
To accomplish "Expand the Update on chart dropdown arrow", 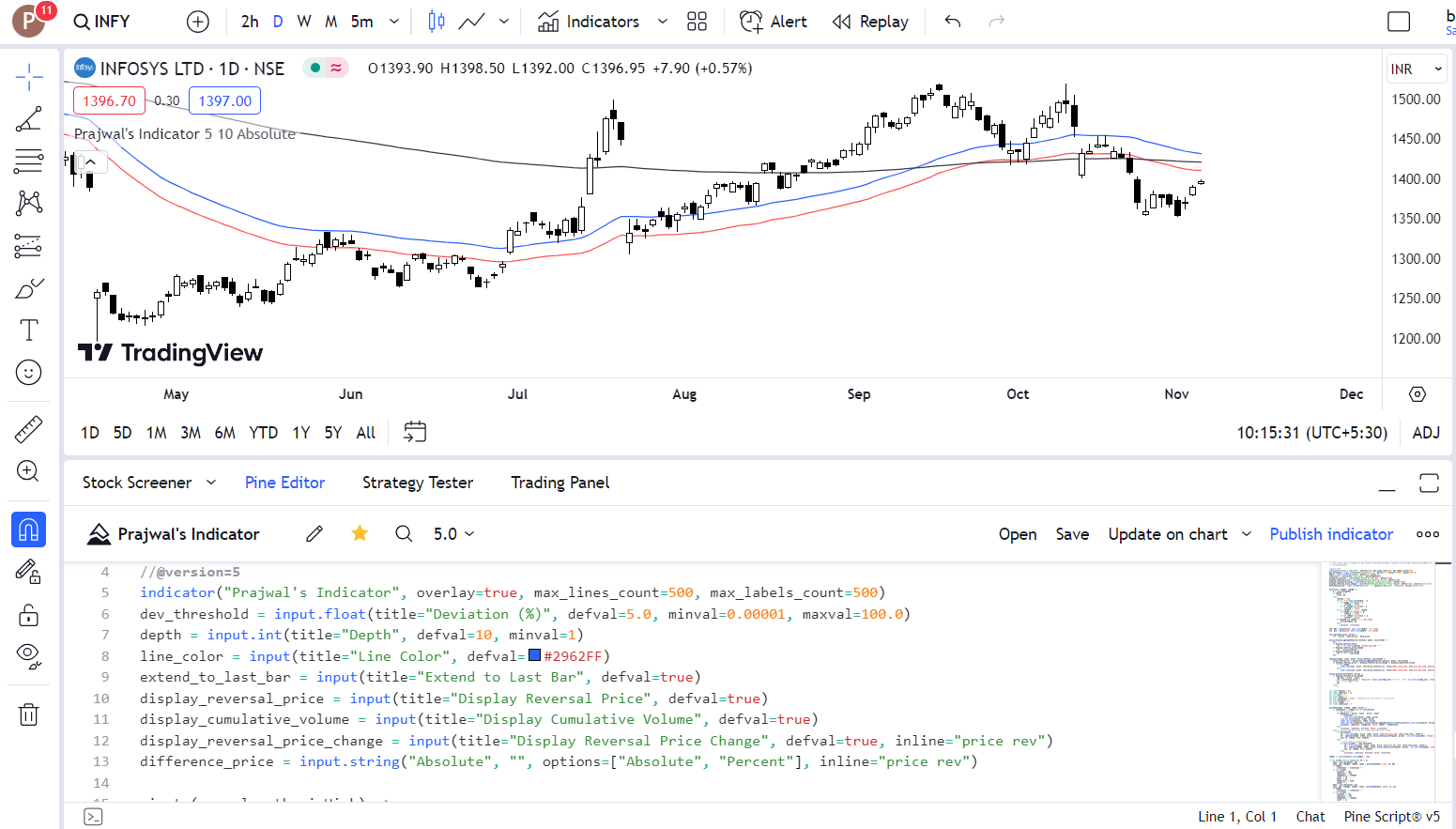I will click(x=1247, y=534).
